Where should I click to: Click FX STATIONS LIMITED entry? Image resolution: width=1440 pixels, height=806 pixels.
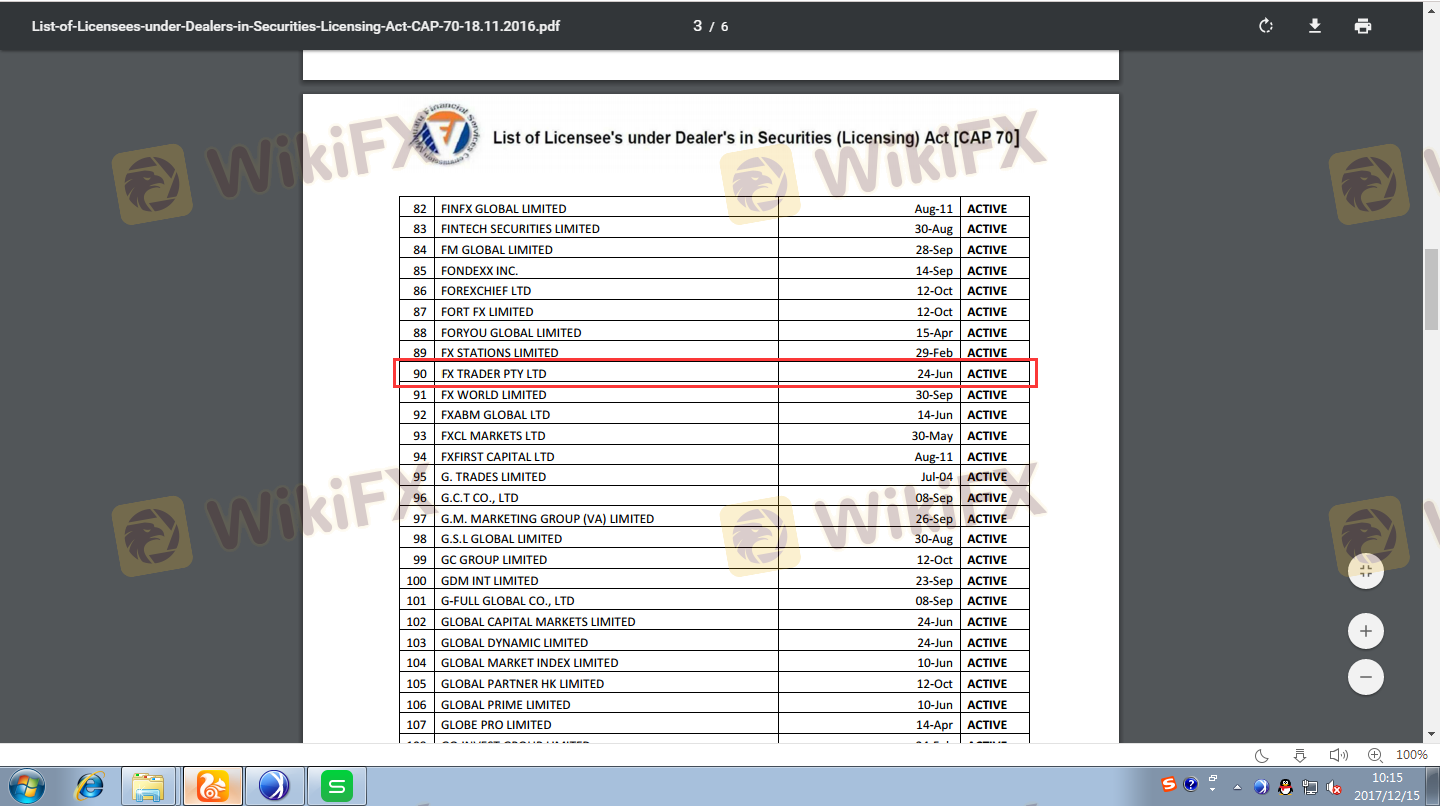(500, 353)
